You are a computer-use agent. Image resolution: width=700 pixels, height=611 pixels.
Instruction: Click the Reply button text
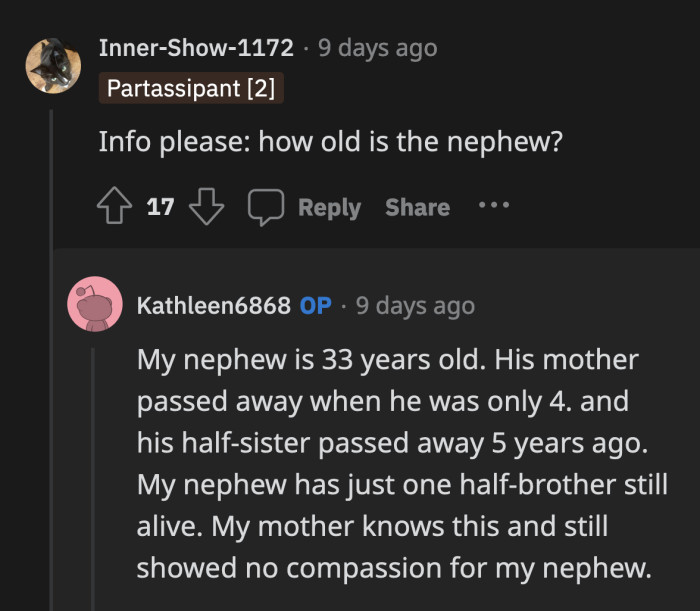pyautogui.click(x=329, y=207)
